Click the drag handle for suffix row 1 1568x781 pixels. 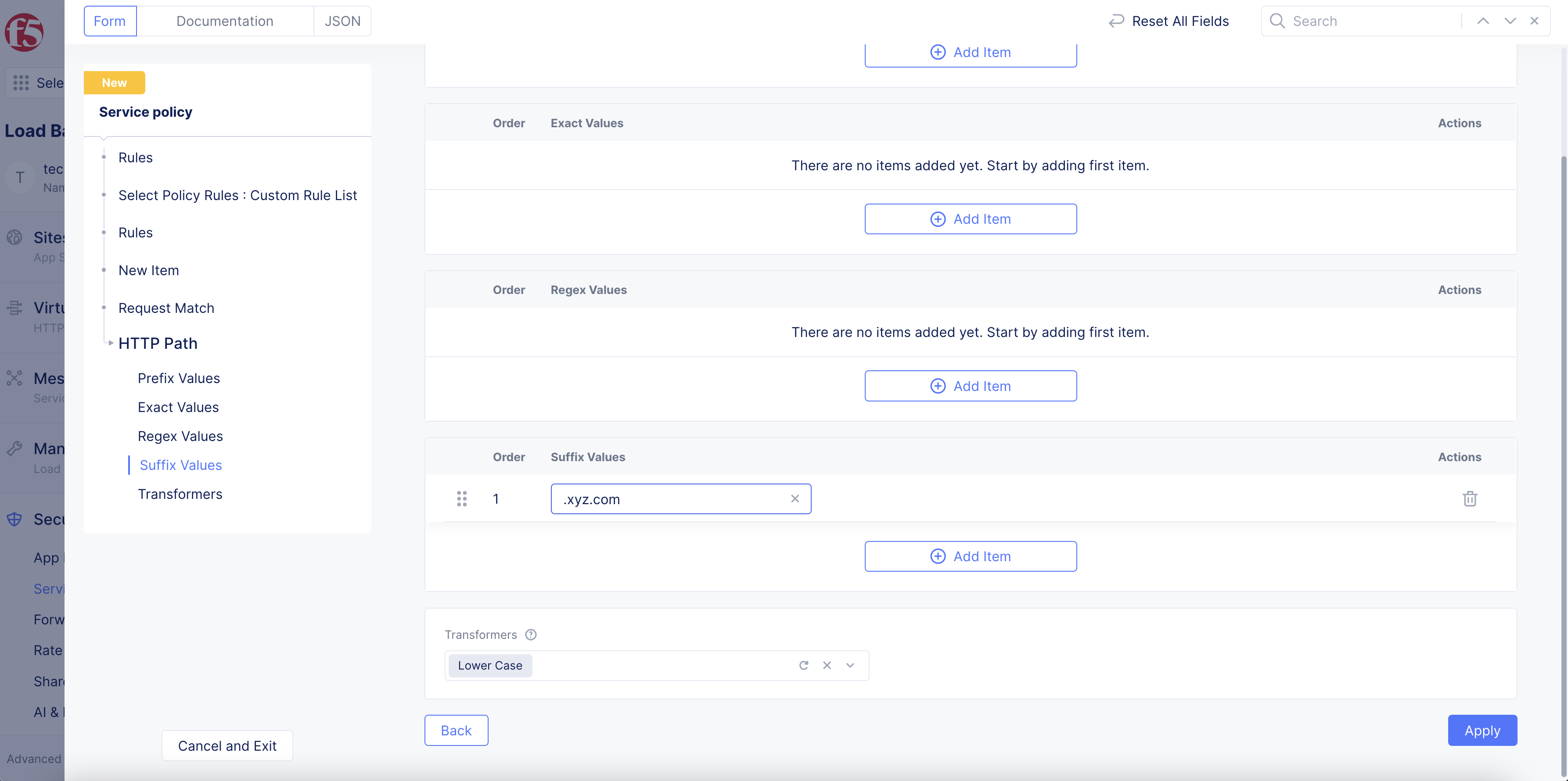pyautogui.click(x=462, y=499)
